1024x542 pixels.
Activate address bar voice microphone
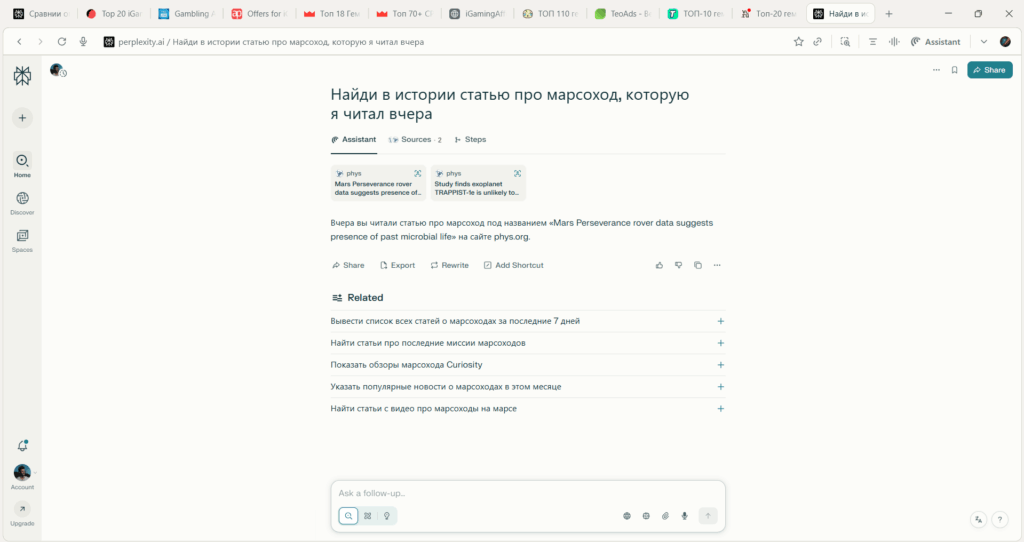click(x=83, y=42)
